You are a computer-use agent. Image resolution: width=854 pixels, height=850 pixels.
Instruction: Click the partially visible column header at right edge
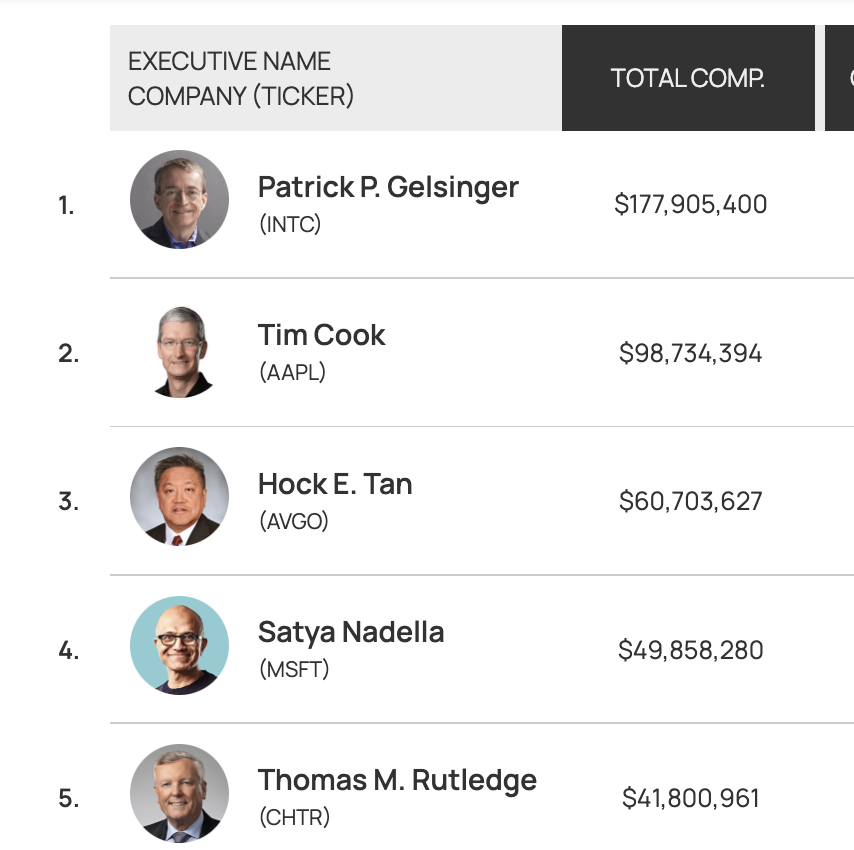(841, 78)
